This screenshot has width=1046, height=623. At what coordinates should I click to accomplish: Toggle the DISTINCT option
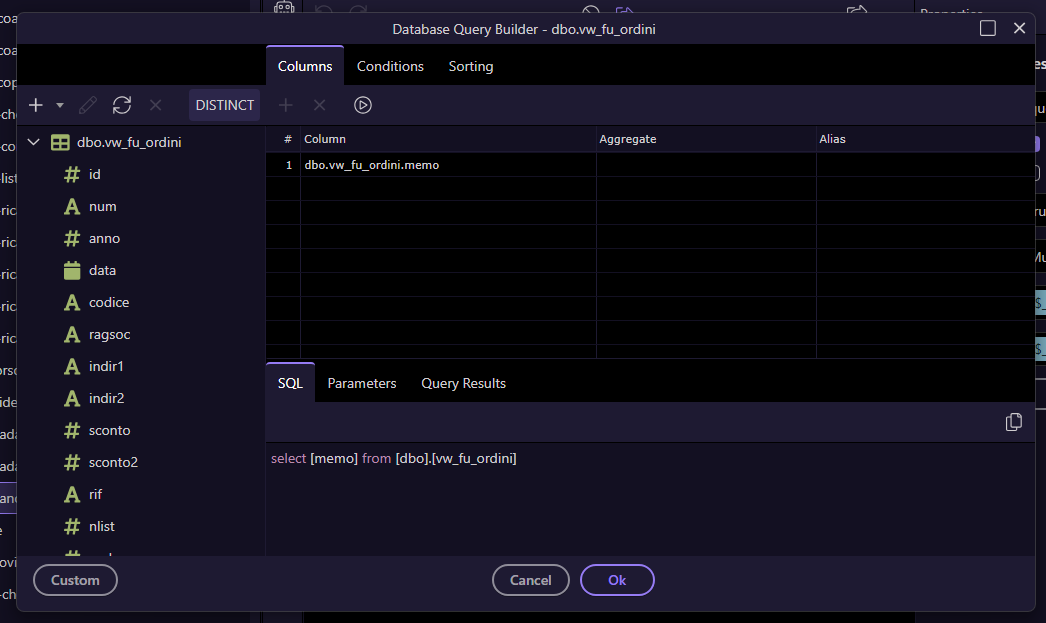(x=224, y=105)
